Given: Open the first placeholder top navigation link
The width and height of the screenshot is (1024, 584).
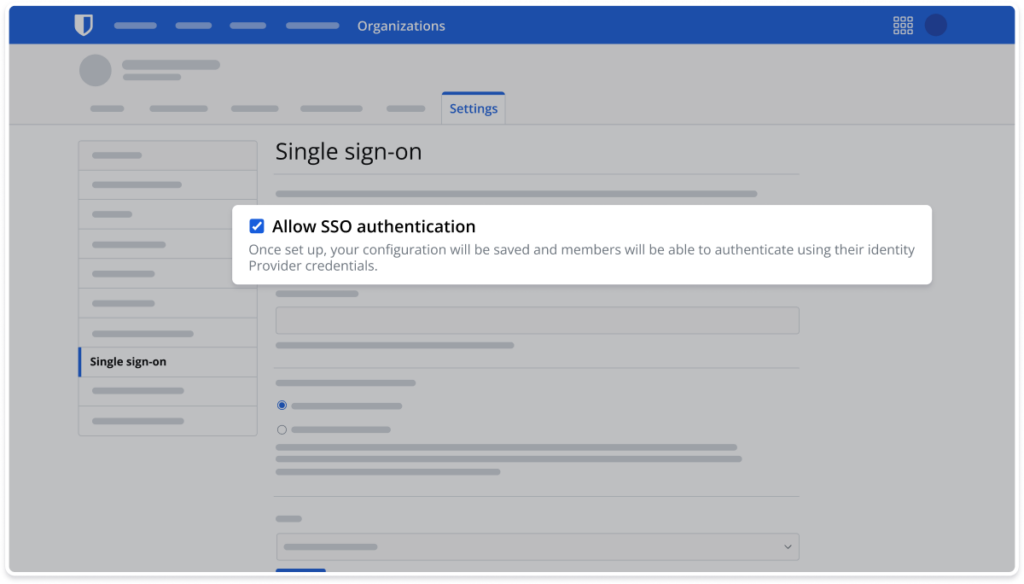Looking at the screenshot, I should click(135, 26).
